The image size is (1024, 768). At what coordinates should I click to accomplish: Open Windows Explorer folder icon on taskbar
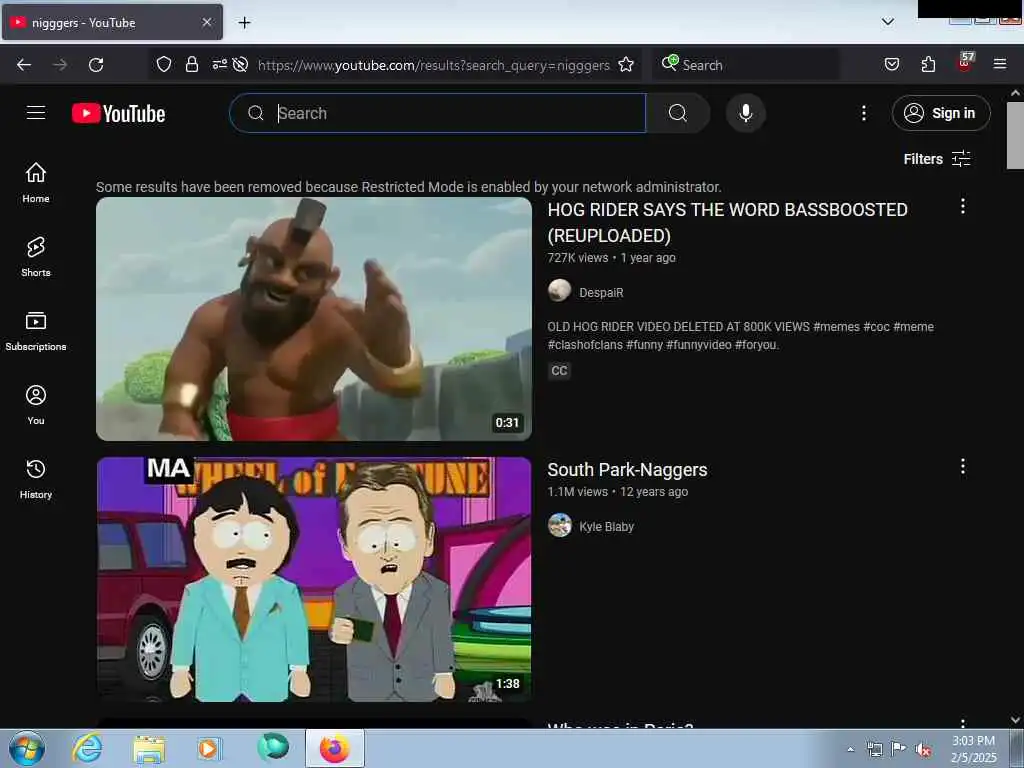(x=149, y=748)
